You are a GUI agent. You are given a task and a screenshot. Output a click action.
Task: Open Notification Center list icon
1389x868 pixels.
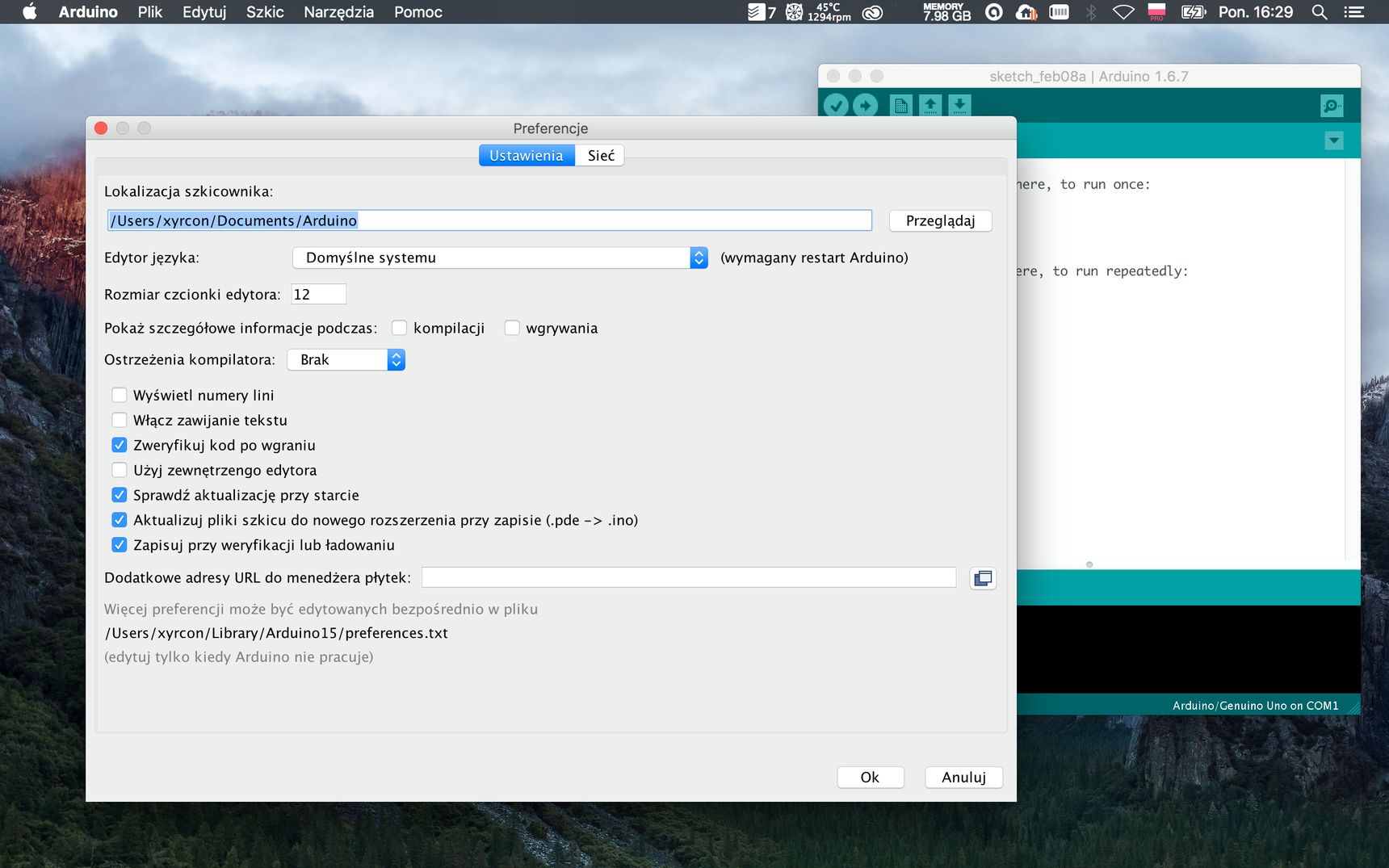coord(1353,12)
